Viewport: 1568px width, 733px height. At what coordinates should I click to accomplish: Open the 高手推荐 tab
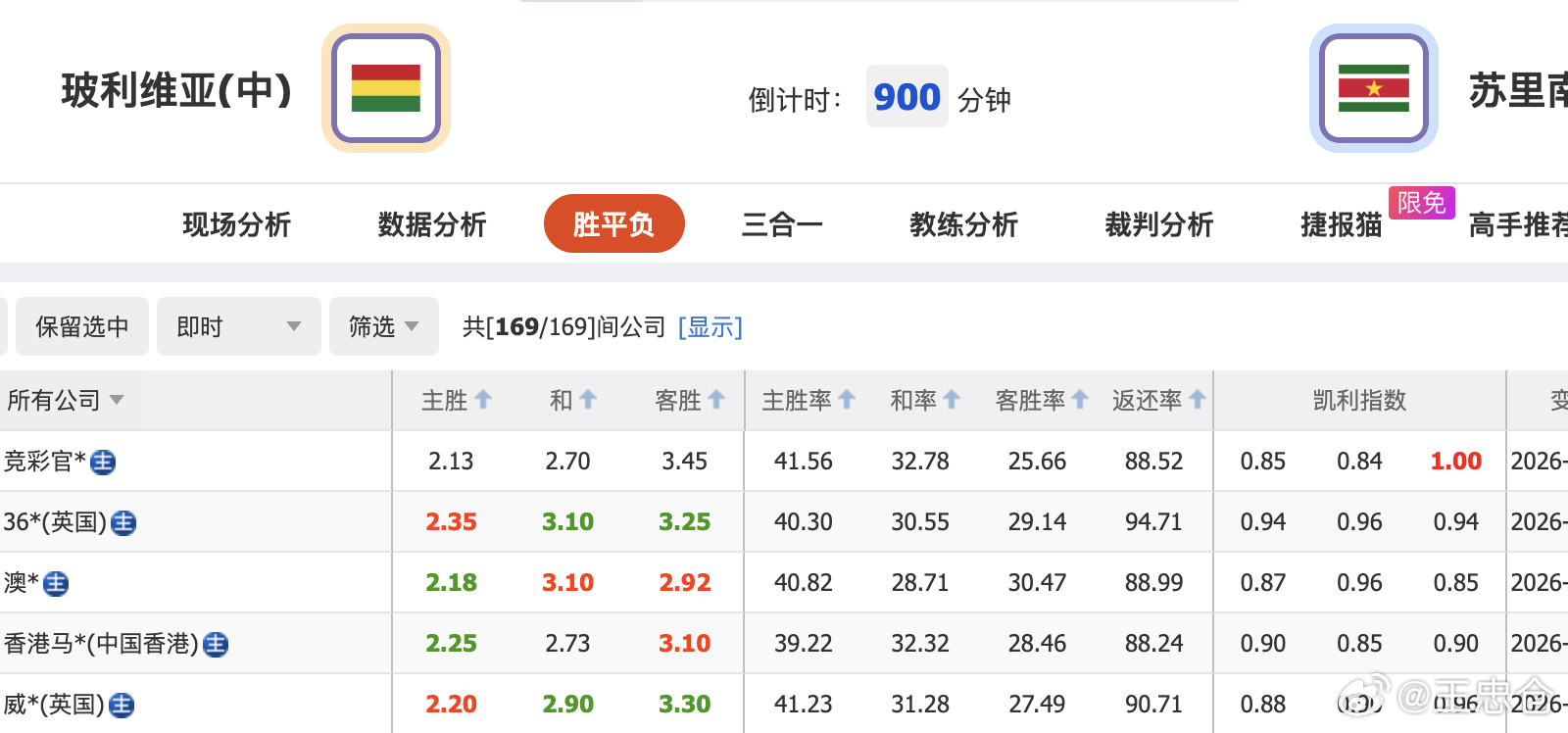pyautogui.click(x=1518, y=224)
